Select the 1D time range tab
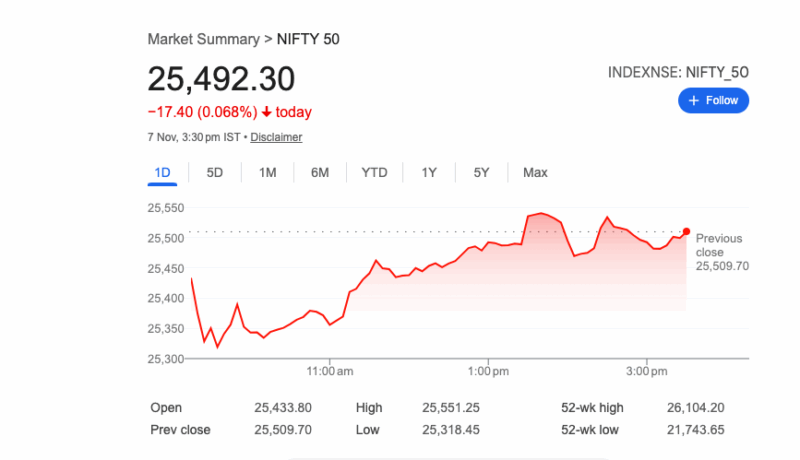Image resolution: width=800 pixels, height=460 pixels. 162,173
